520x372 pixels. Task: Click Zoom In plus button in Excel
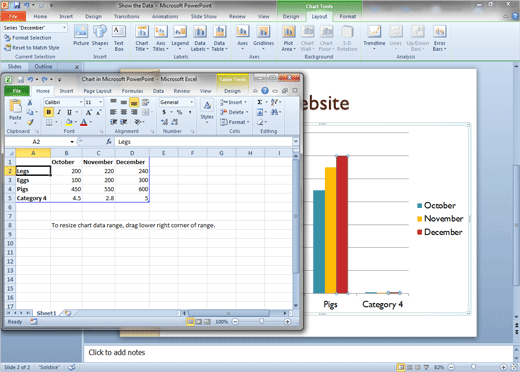[287, 322]
